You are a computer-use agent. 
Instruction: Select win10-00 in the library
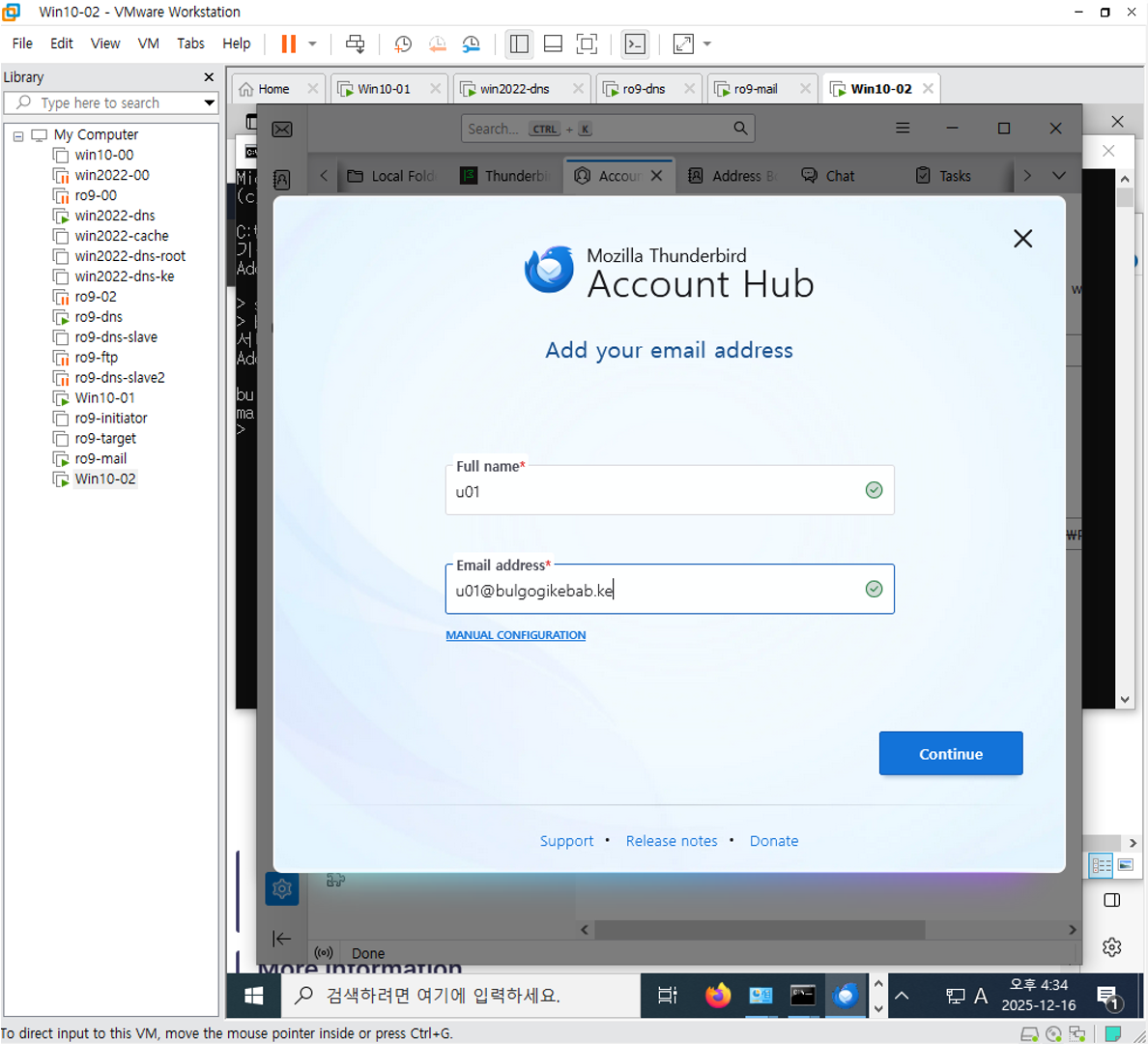[x=104, y=156]
